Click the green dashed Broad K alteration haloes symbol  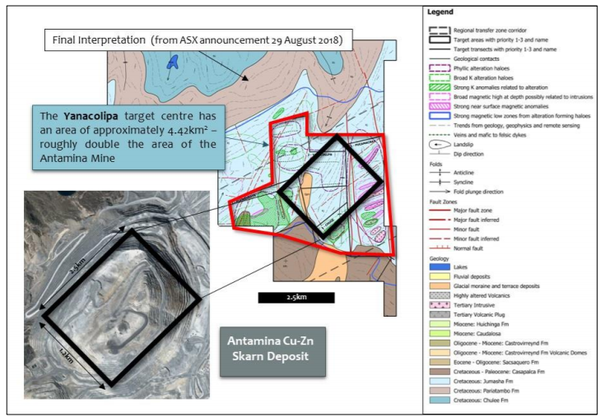tap(439, 78)
